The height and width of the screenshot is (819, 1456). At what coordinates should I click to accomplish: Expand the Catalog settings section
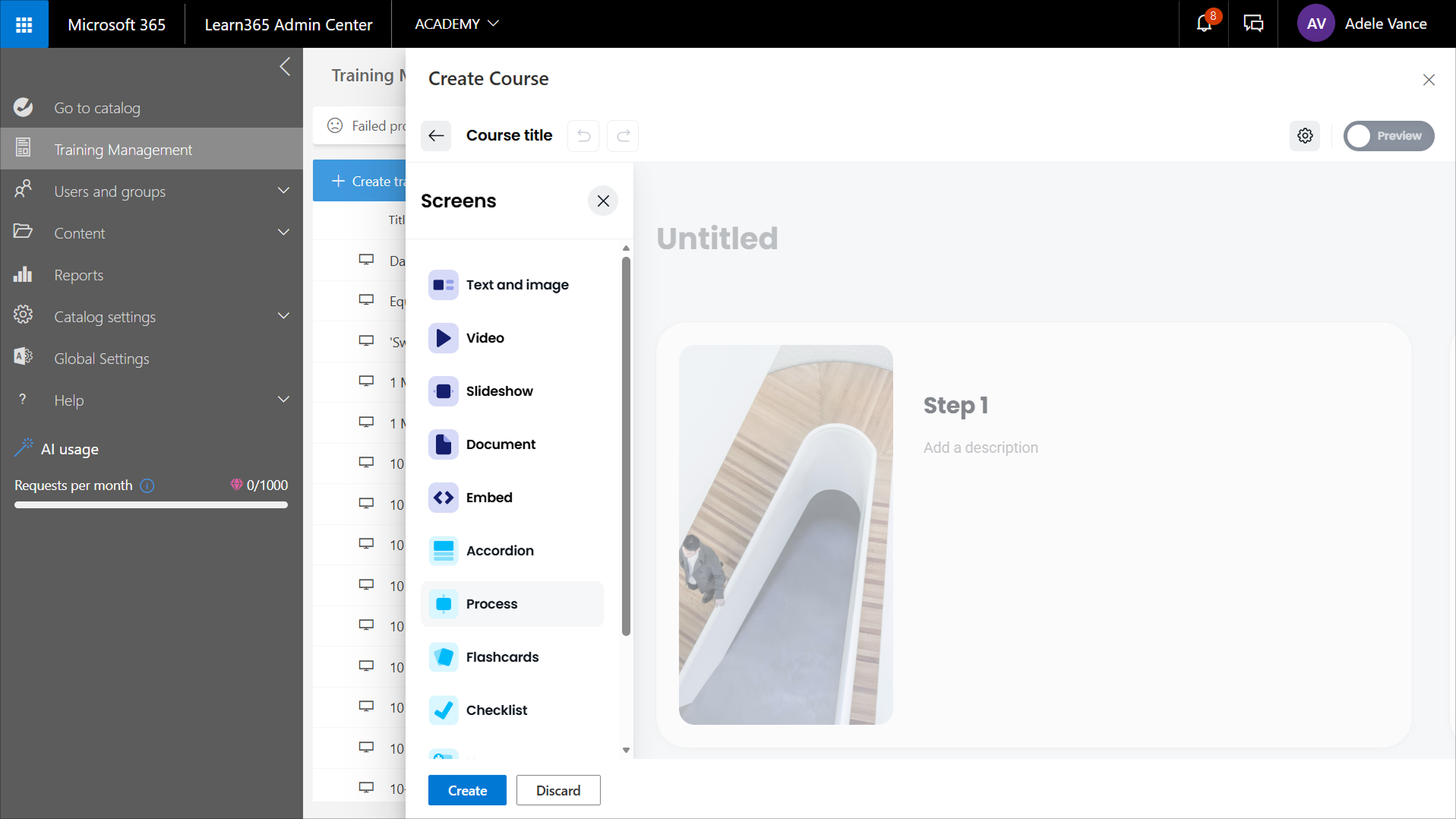(283, 317)
